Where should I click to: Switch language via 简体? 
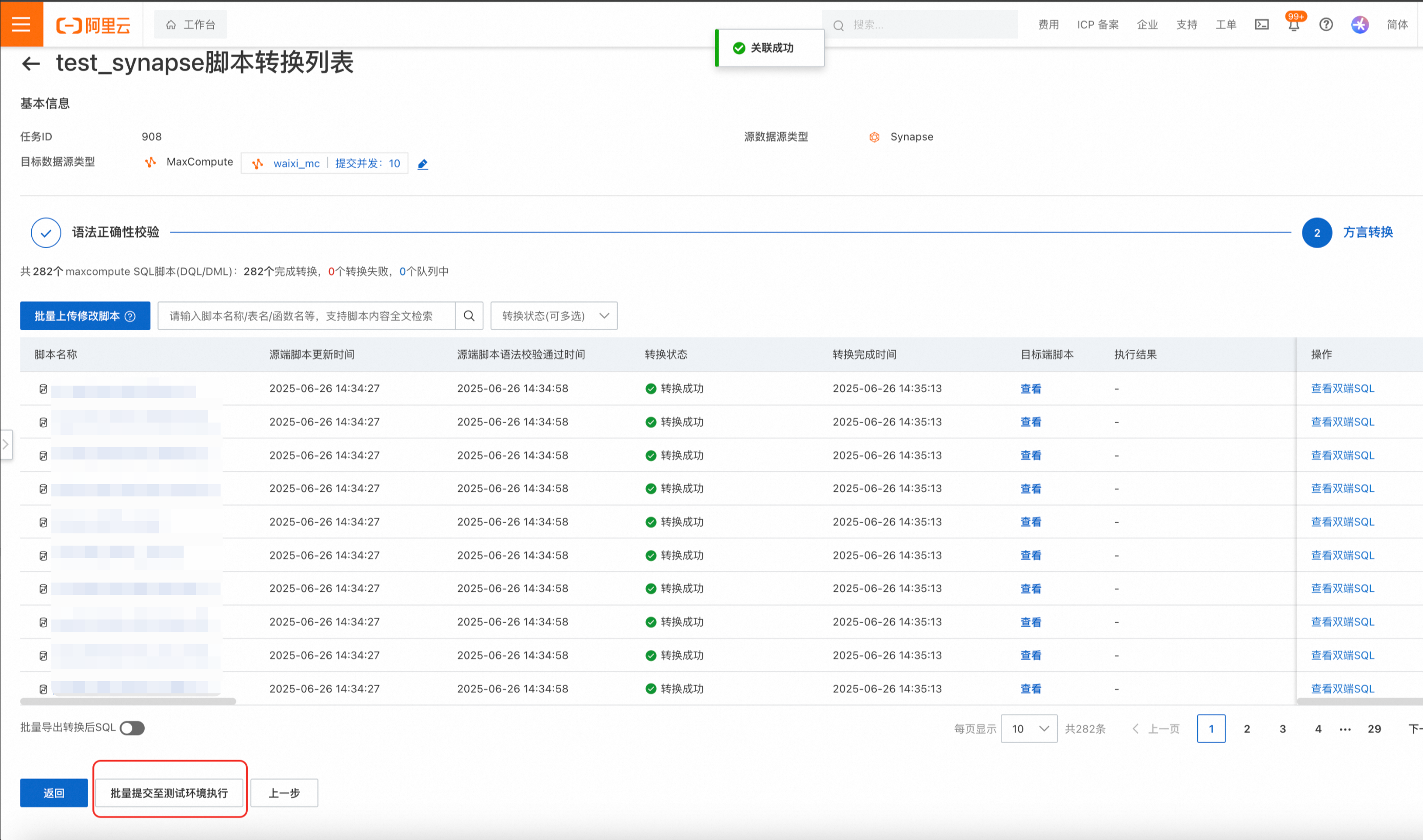[x=1397, y=24]
